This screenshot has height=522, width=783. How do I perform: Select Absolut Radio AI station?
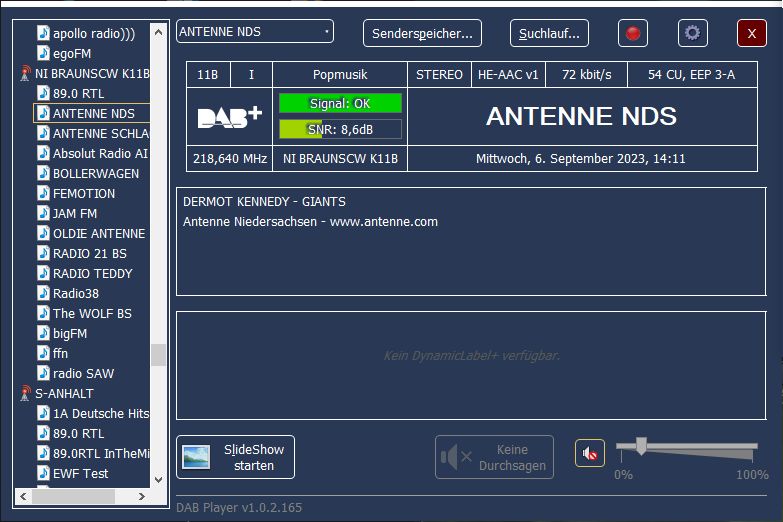[100, 153]
